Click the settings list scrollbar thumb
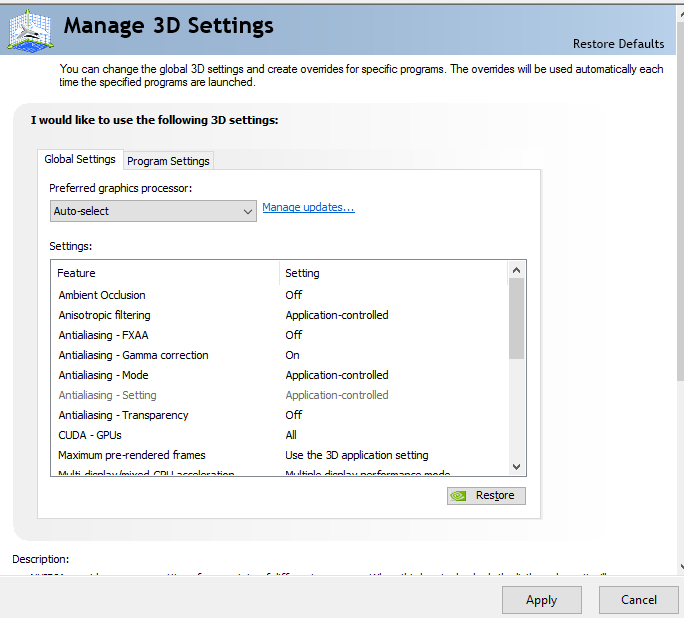684x618 pixels. [x=516, y=319]
